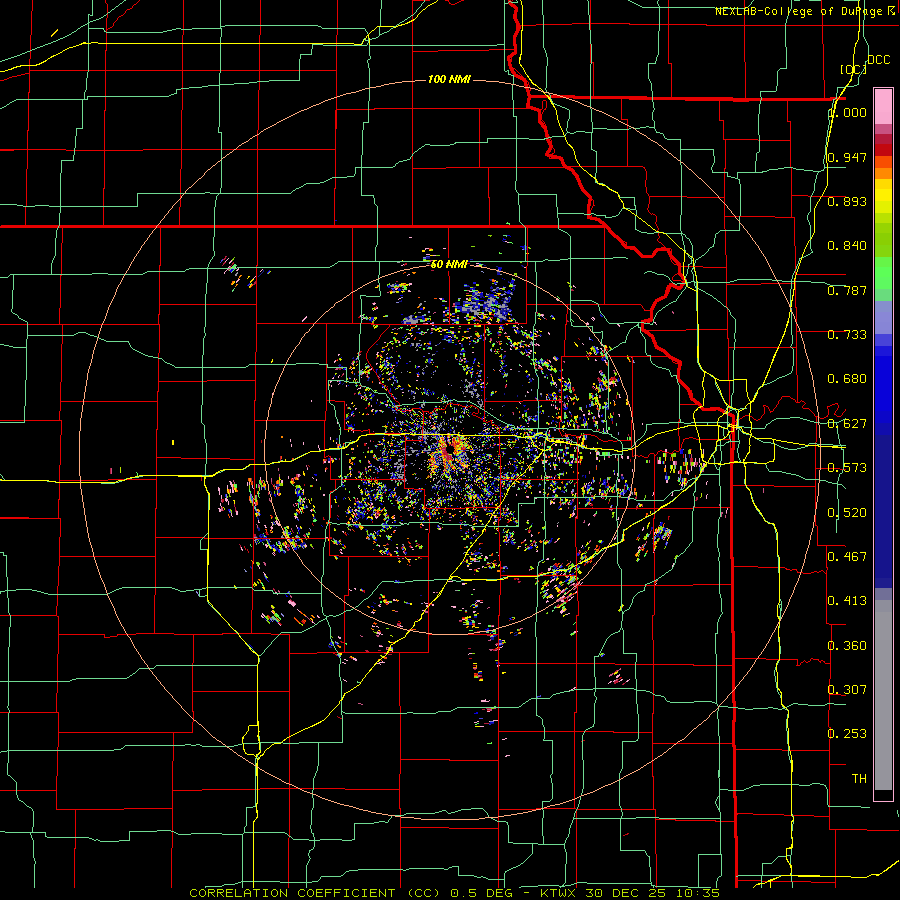Click the 0.253 scale value

(847, 734)
